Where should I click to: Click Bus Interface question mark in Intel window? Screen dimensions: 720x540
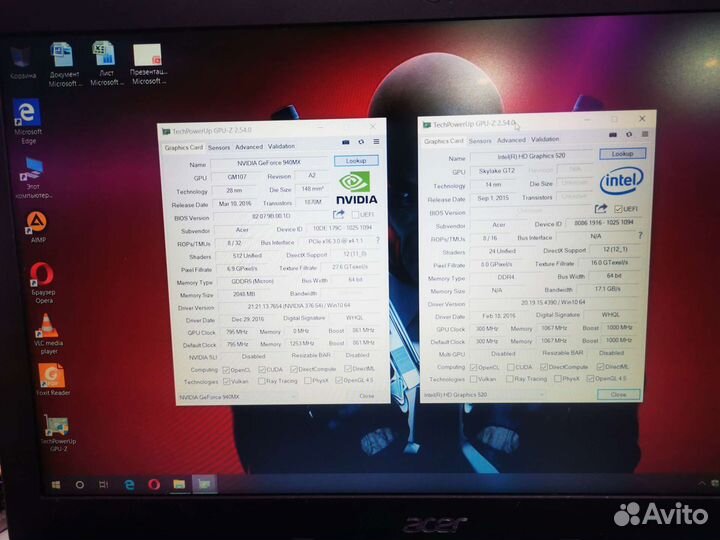point(640,235)
